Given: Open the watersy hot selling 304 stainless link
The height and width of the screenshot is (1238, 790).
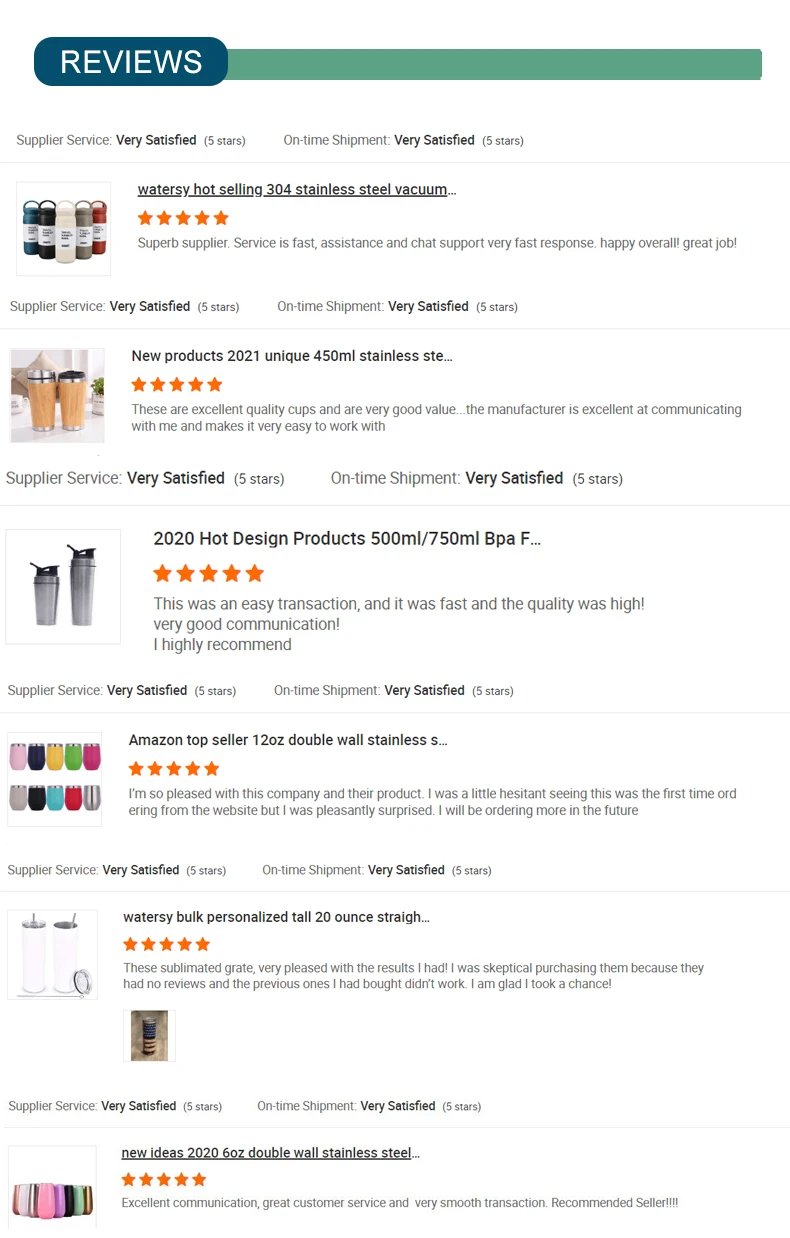Looking at the screenshot, I should tap(296, 190).
